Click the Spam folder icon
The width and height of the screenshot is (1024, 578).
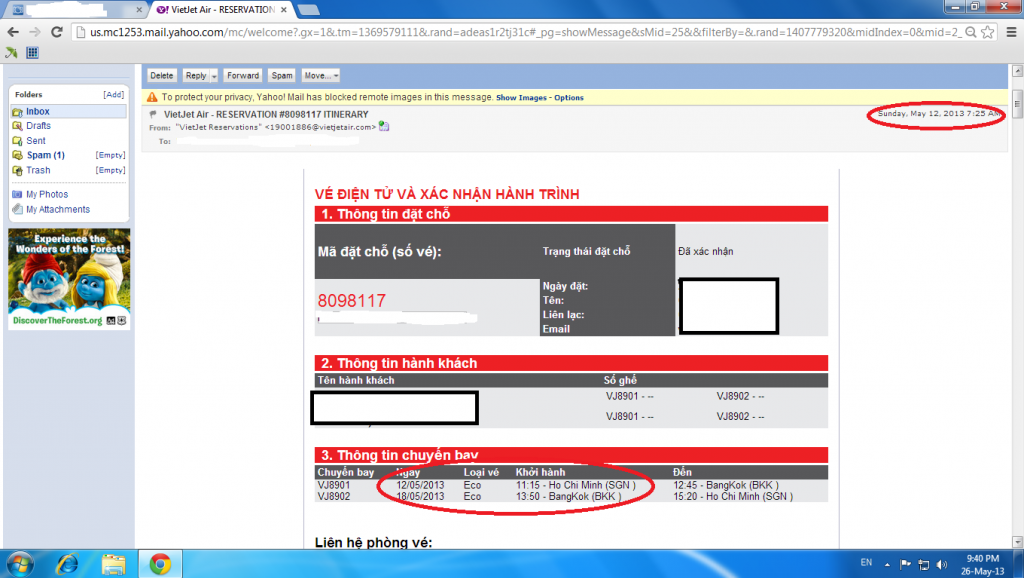(x=18, y=155)
